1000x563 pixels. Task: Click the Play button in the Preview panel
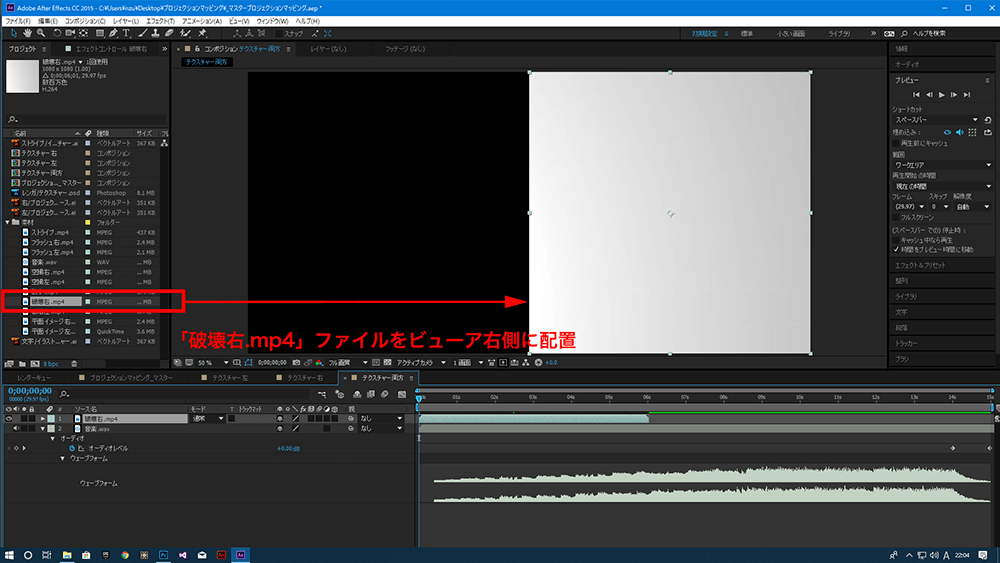click(x=941, y=94)
